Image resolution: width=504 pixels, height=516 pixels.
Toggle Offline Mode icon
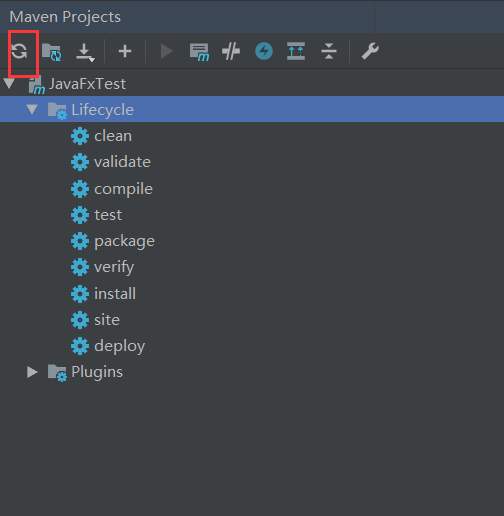click(231, 51)
